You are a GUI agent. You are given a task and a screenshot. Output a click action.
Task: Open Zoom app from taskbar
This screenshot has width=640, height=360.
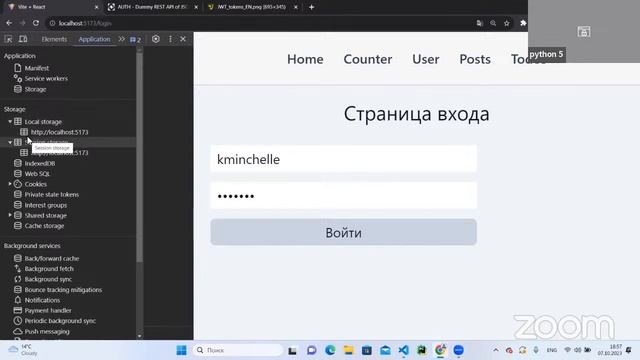[x=458, y=350]
